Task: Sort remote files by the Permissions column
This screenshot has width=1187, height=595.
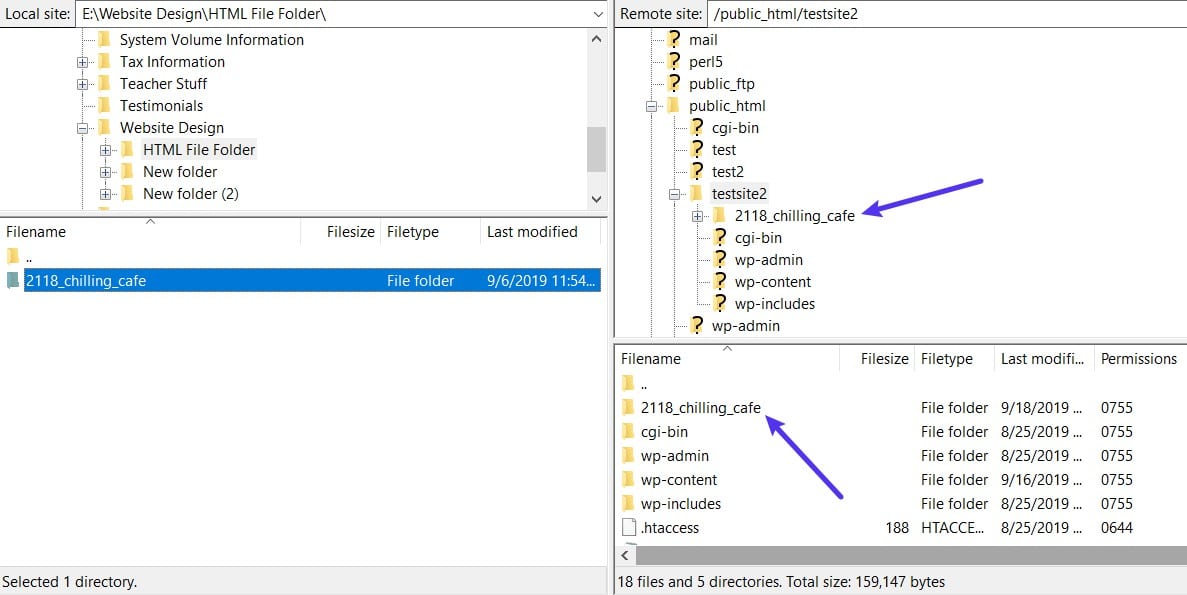Action: pos(1138,358)
